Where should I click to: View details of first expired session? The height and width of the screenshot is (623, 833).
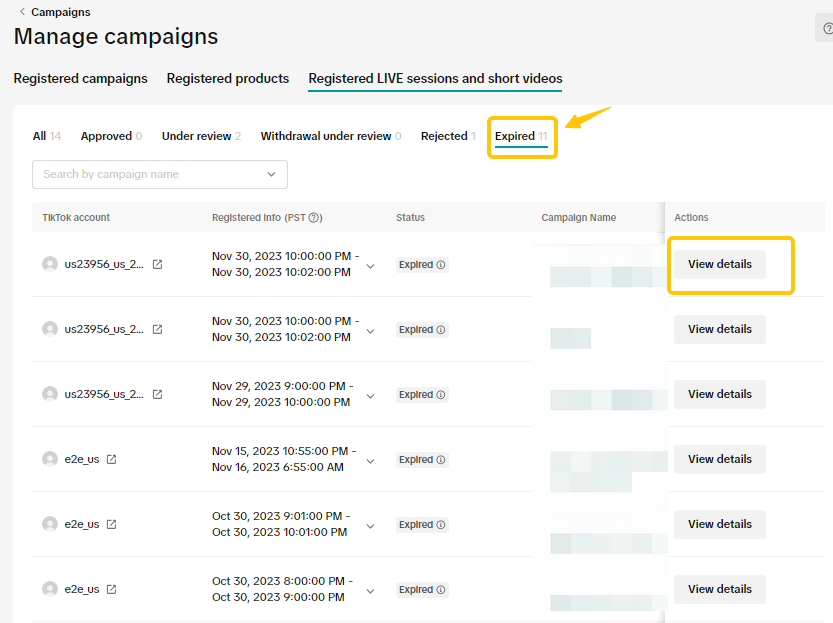pyautogui.click(x=719, y=264)
